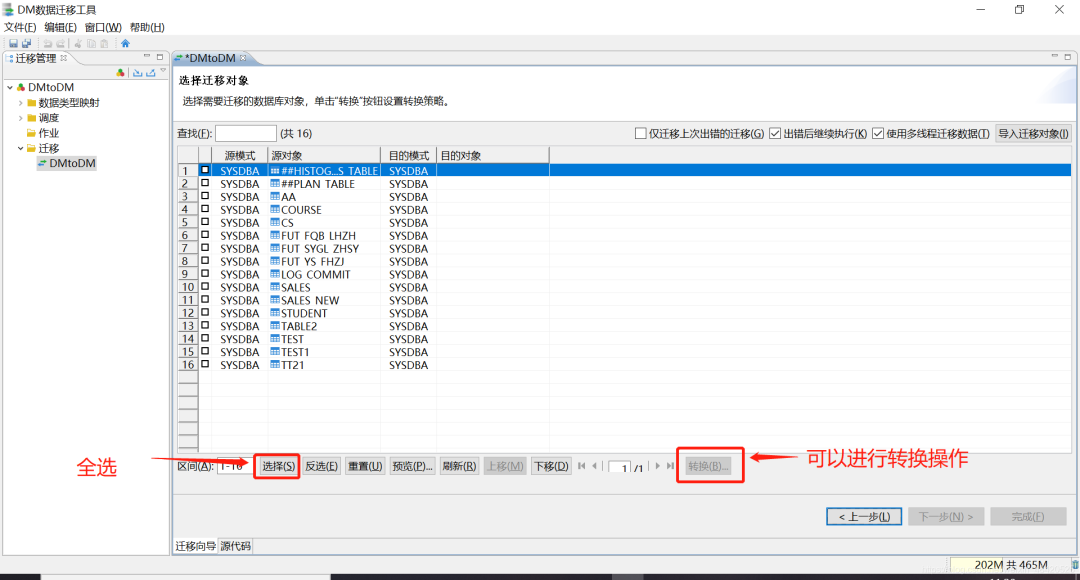Click the 源对象 column header
This screenshot has height=580, width=1080.
324,156
